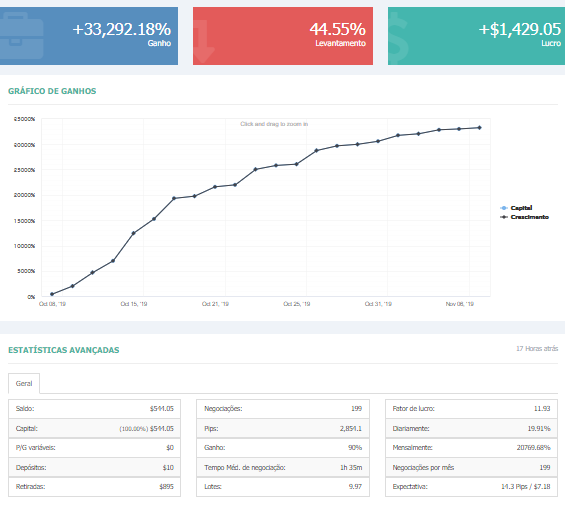Click the Expectativa row showing 14.3 Pips
This screenshot has height=505, width=565.
pos(471,487)
